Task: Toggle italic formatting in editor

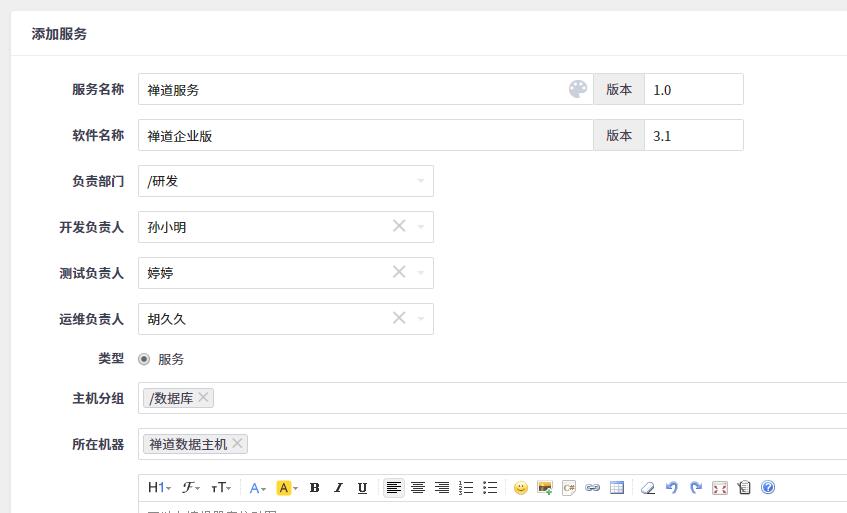Action: click(338, 488)
